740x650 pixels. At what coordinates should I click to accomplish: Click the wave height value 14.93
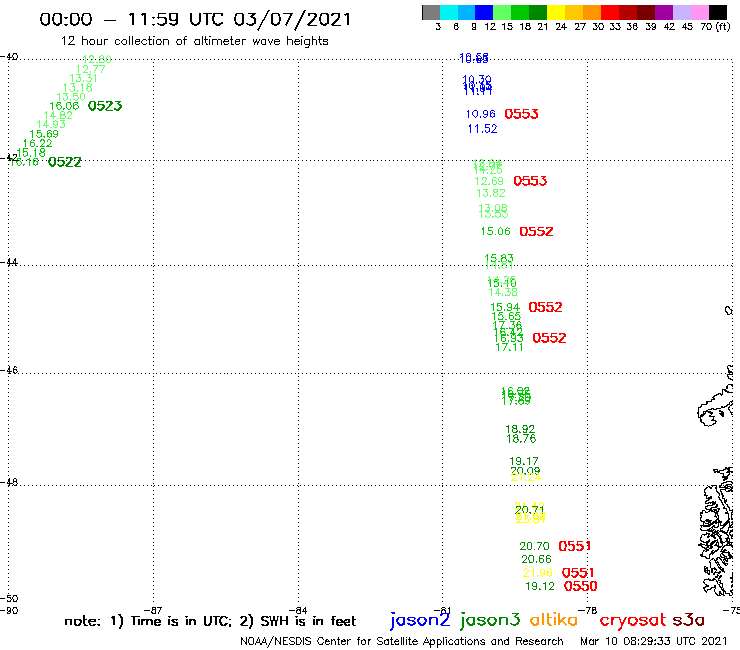51,125
